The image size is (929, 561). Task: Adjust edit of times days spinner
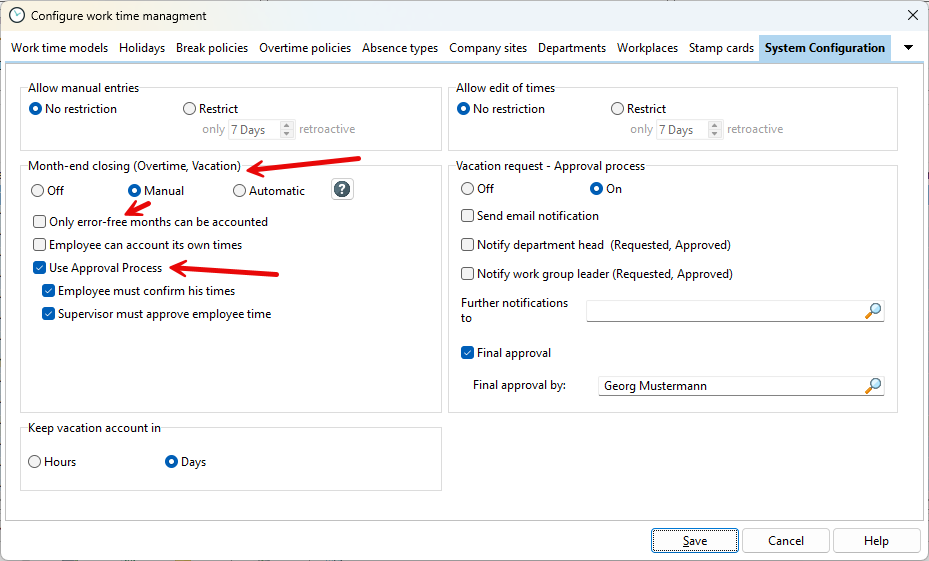pyautogui.click(x=715, y=130)
